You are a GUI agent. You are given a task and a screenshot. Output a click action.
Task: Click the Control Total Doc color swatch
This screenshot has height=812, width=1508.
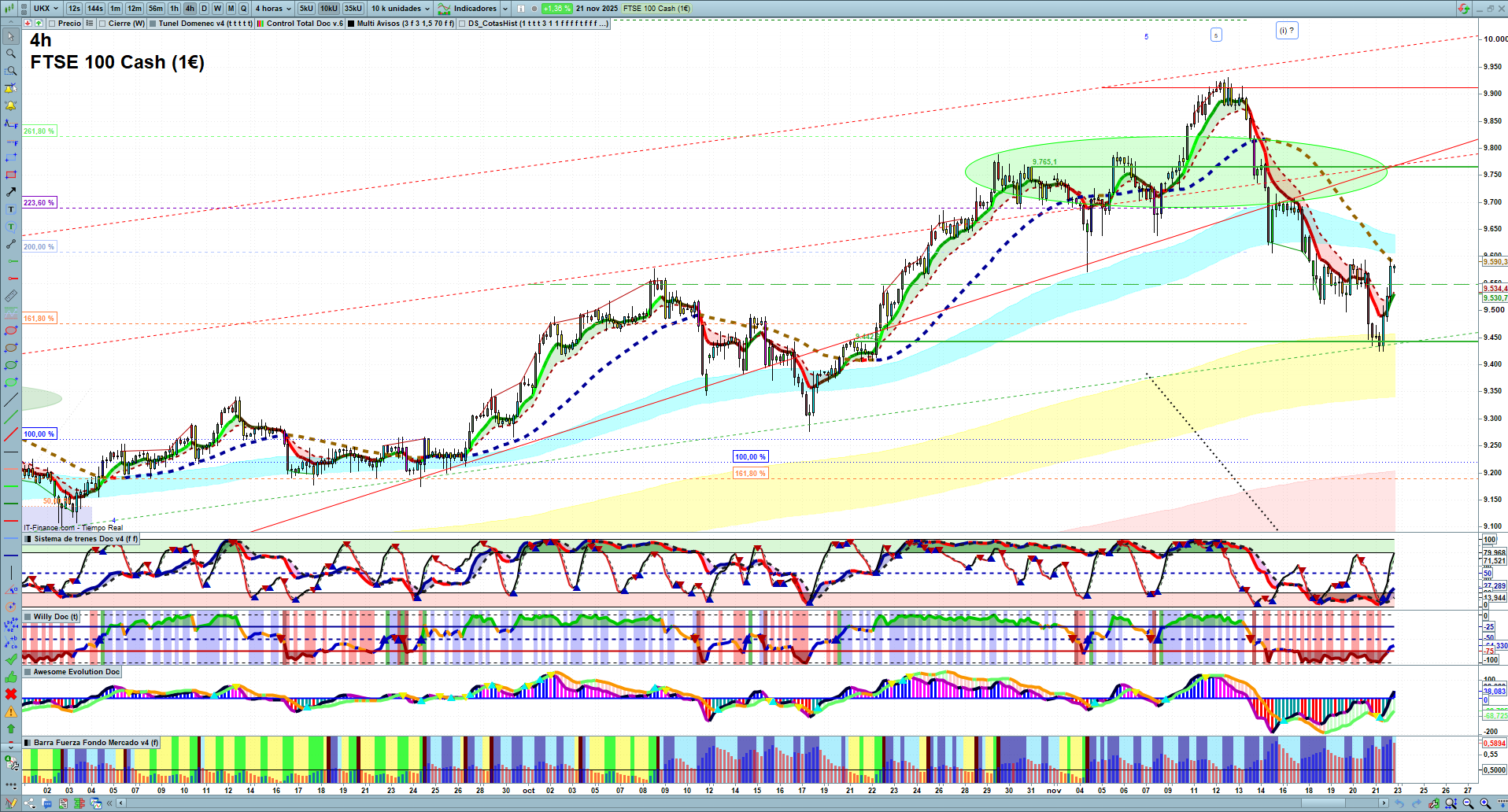(x=261, y=24)
